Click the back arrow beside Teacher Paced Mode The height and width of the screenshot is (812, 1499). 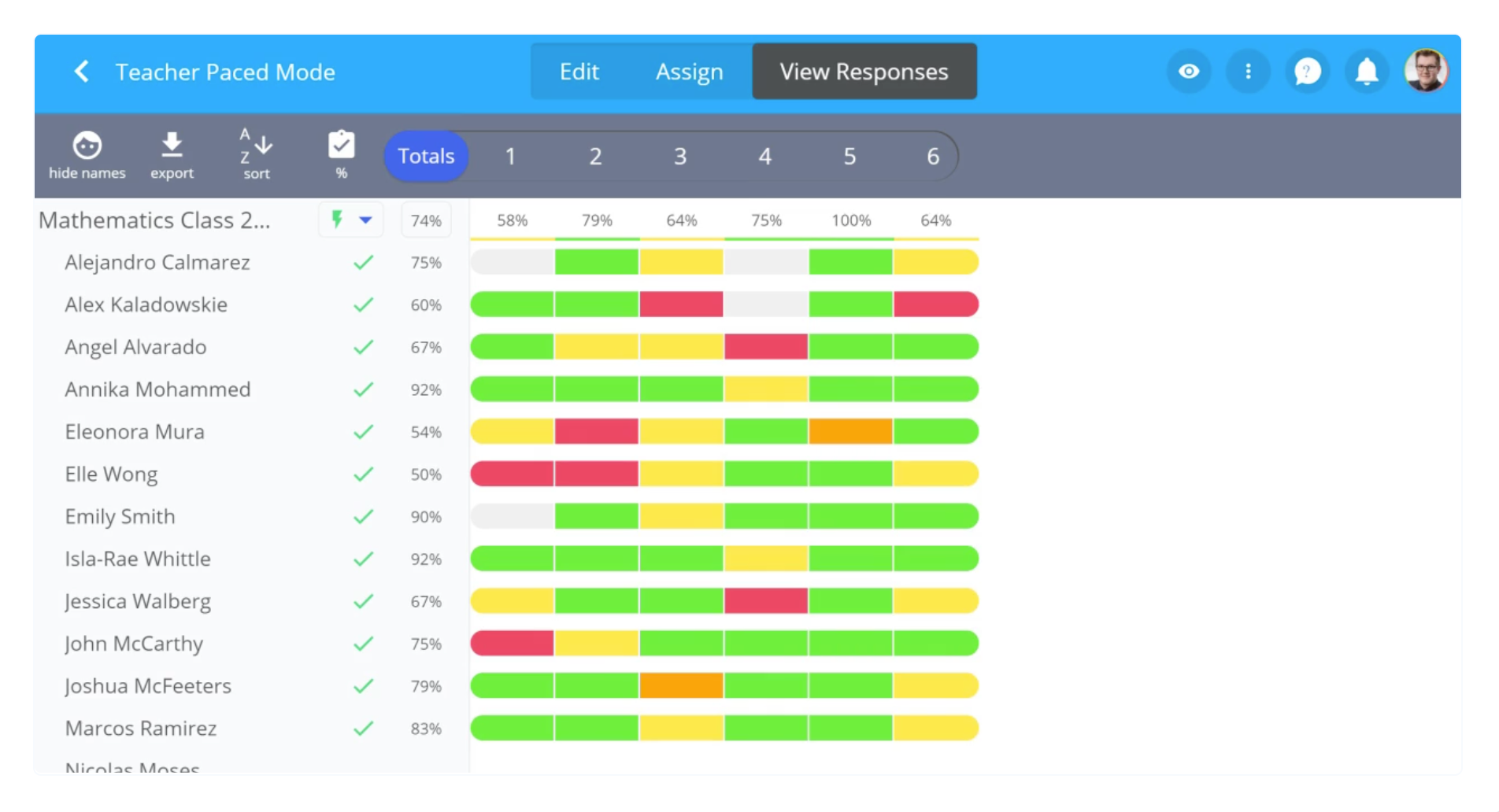81,72
